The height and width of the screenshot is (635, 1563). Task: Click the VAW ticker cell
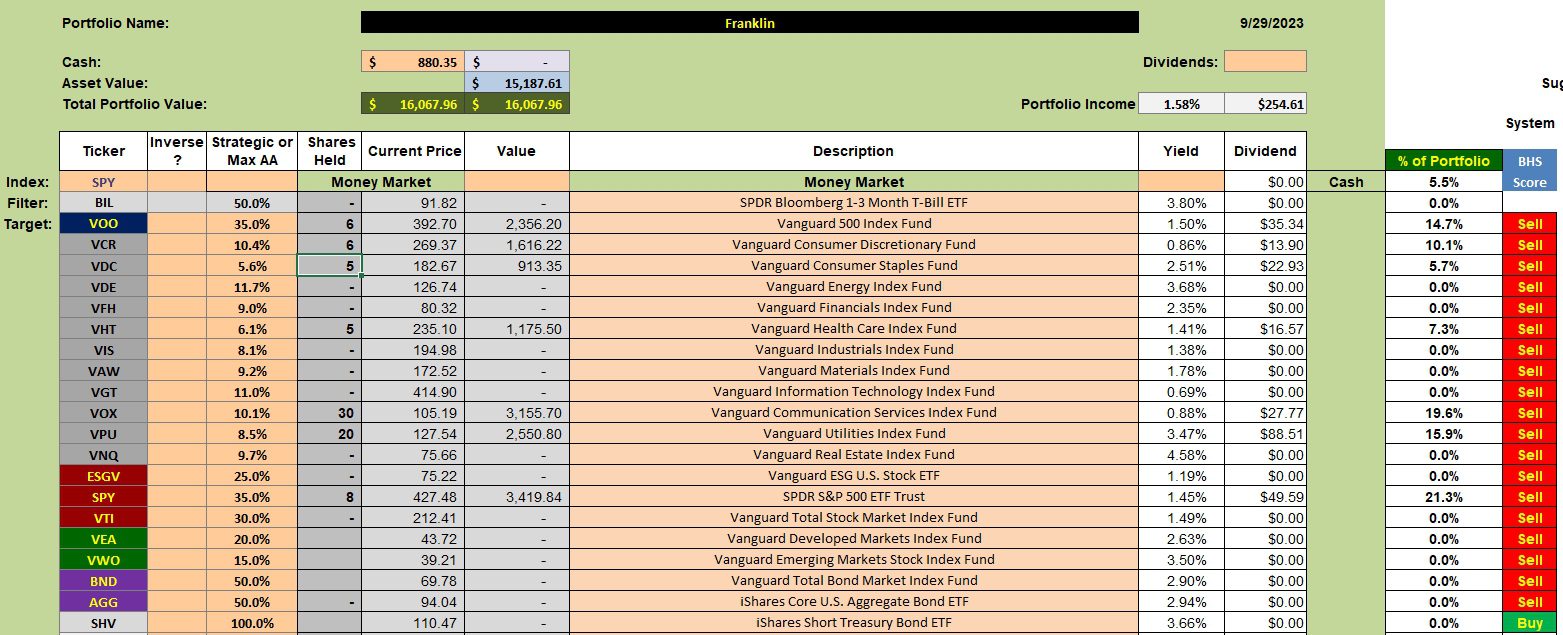[104, 371]
